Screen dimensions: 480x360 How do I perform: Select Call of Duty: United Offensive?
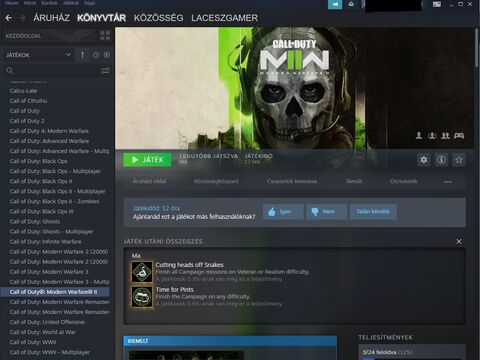(47, 322)
